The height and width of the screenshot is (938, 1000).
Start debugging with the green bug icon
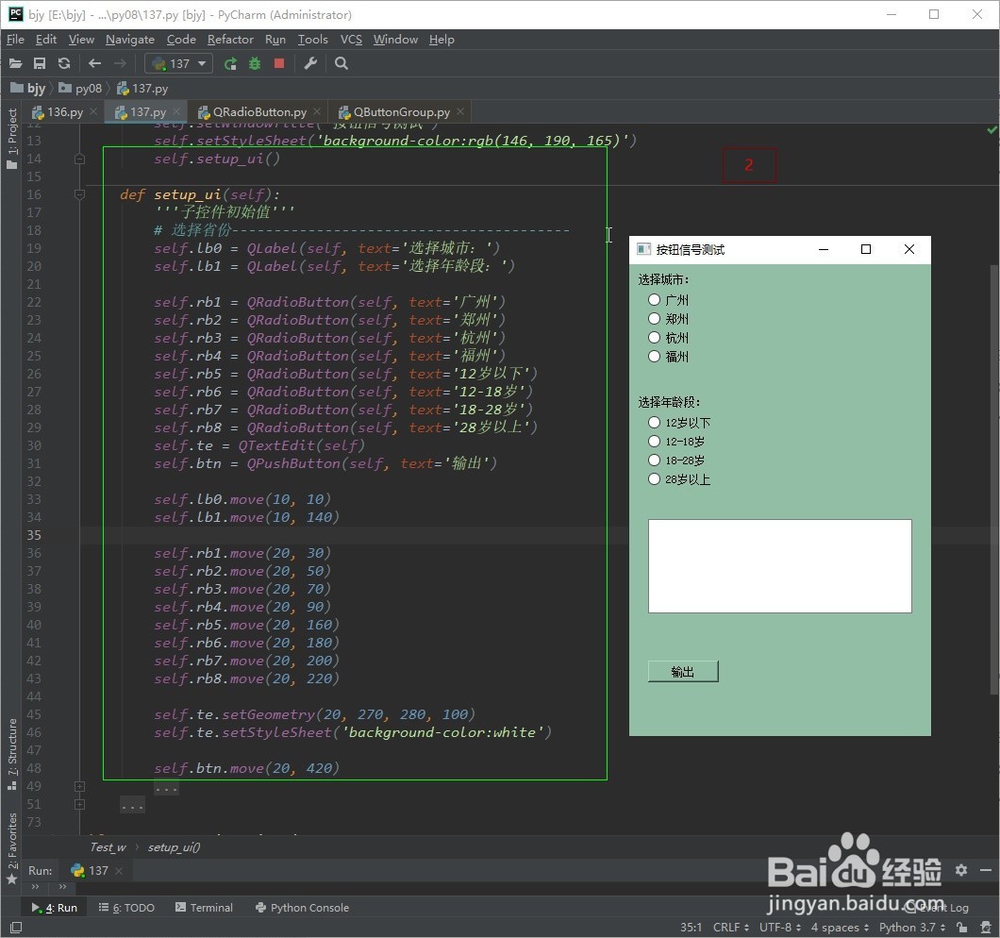coord(254,63)
